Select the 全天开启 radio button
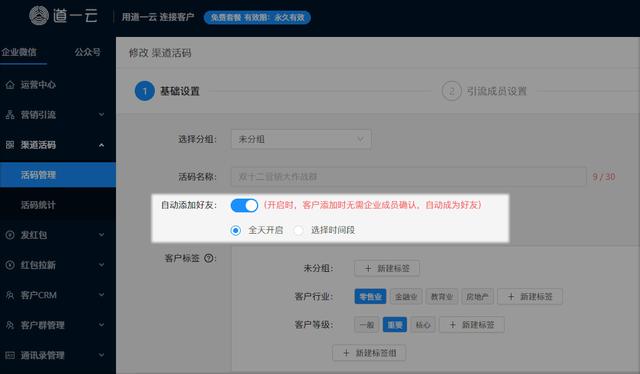 click(236, 230)
